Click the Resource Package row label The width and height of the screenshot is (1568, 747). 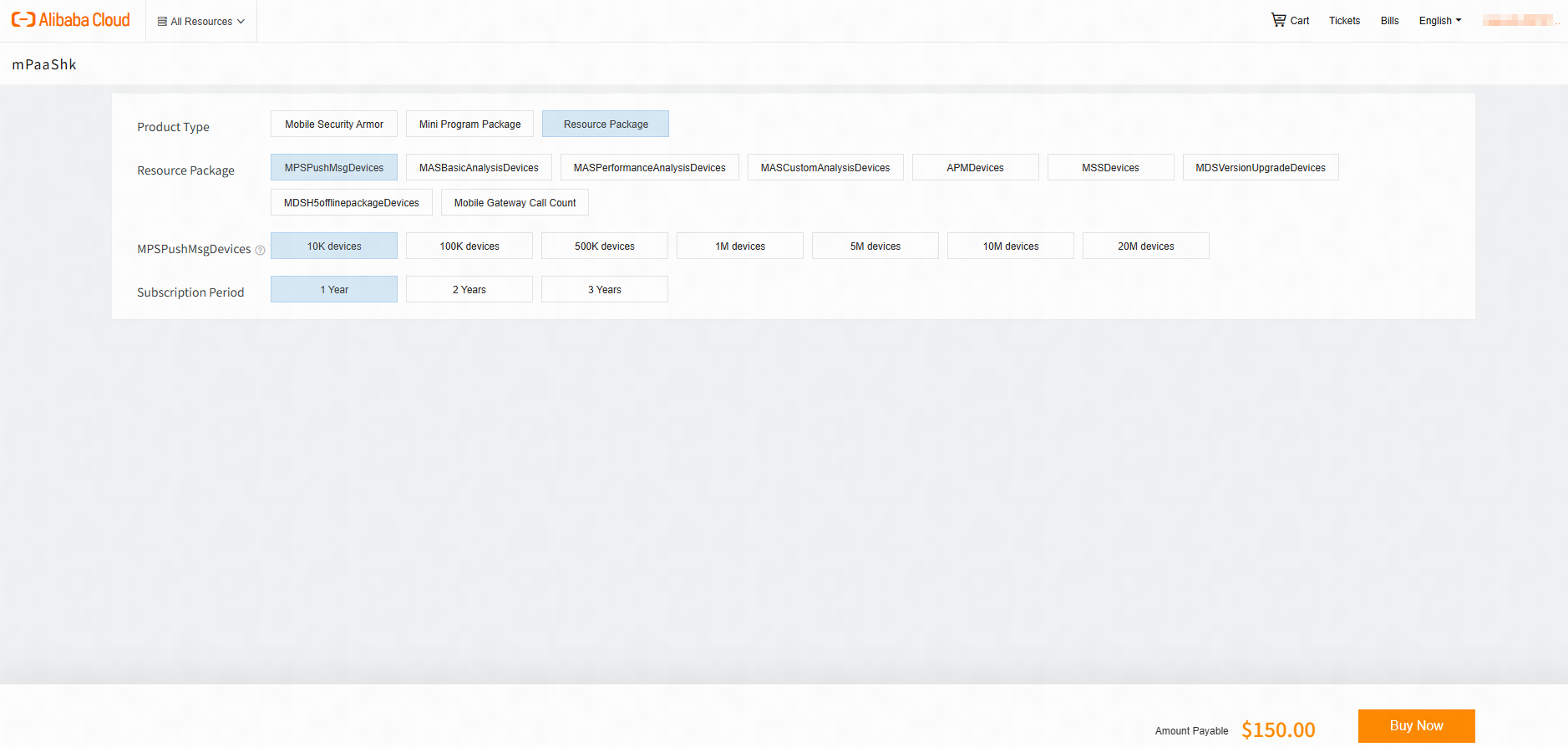[185, 170]
